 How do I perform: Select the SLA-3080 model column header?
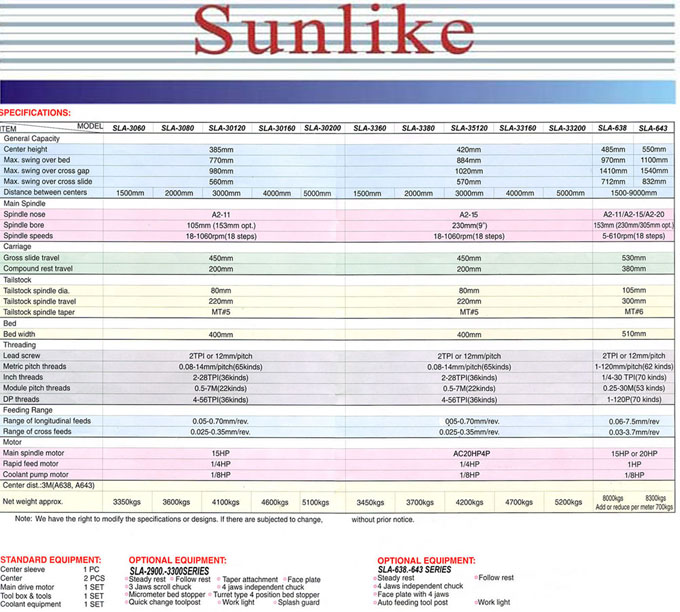(x=178, y=128)
